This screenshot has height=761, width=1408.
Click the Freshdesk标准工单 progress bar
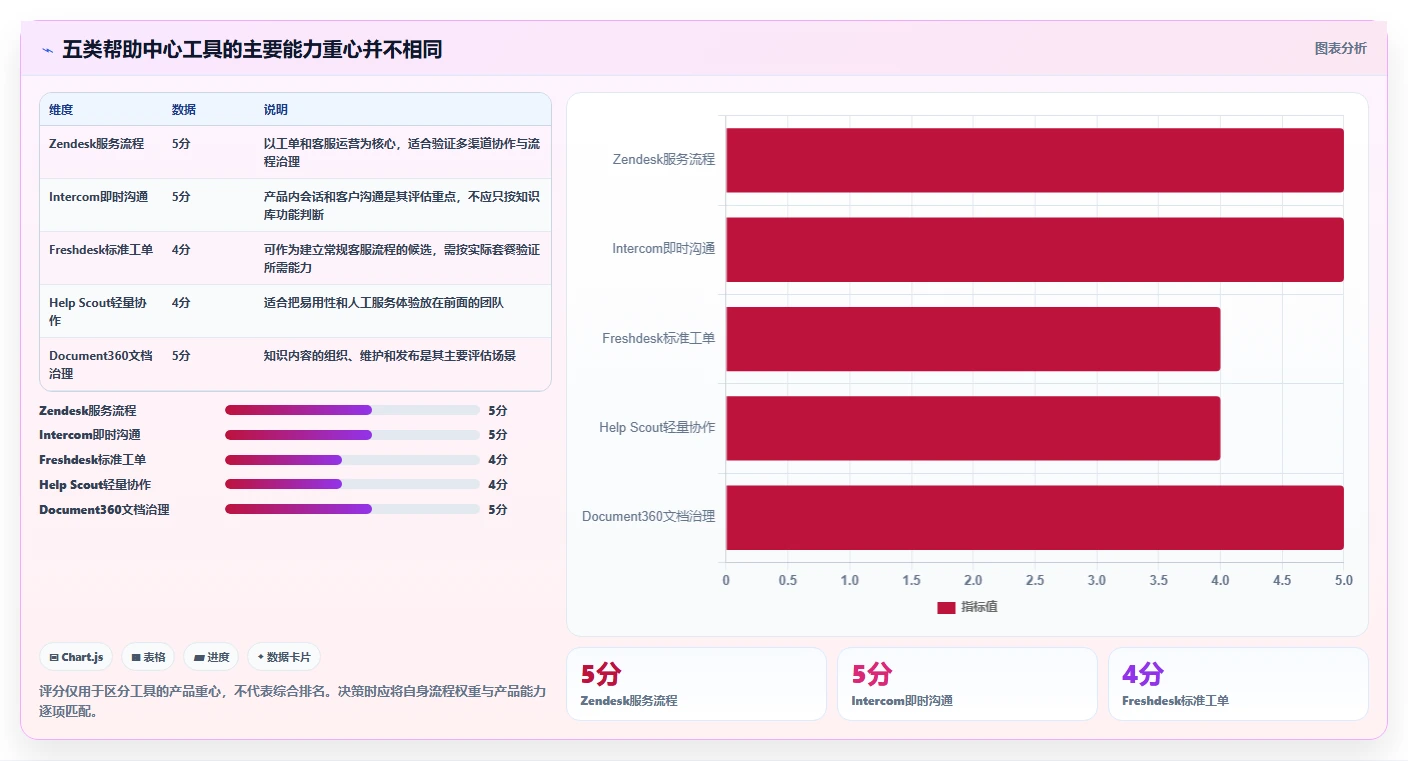pos(352,460)
